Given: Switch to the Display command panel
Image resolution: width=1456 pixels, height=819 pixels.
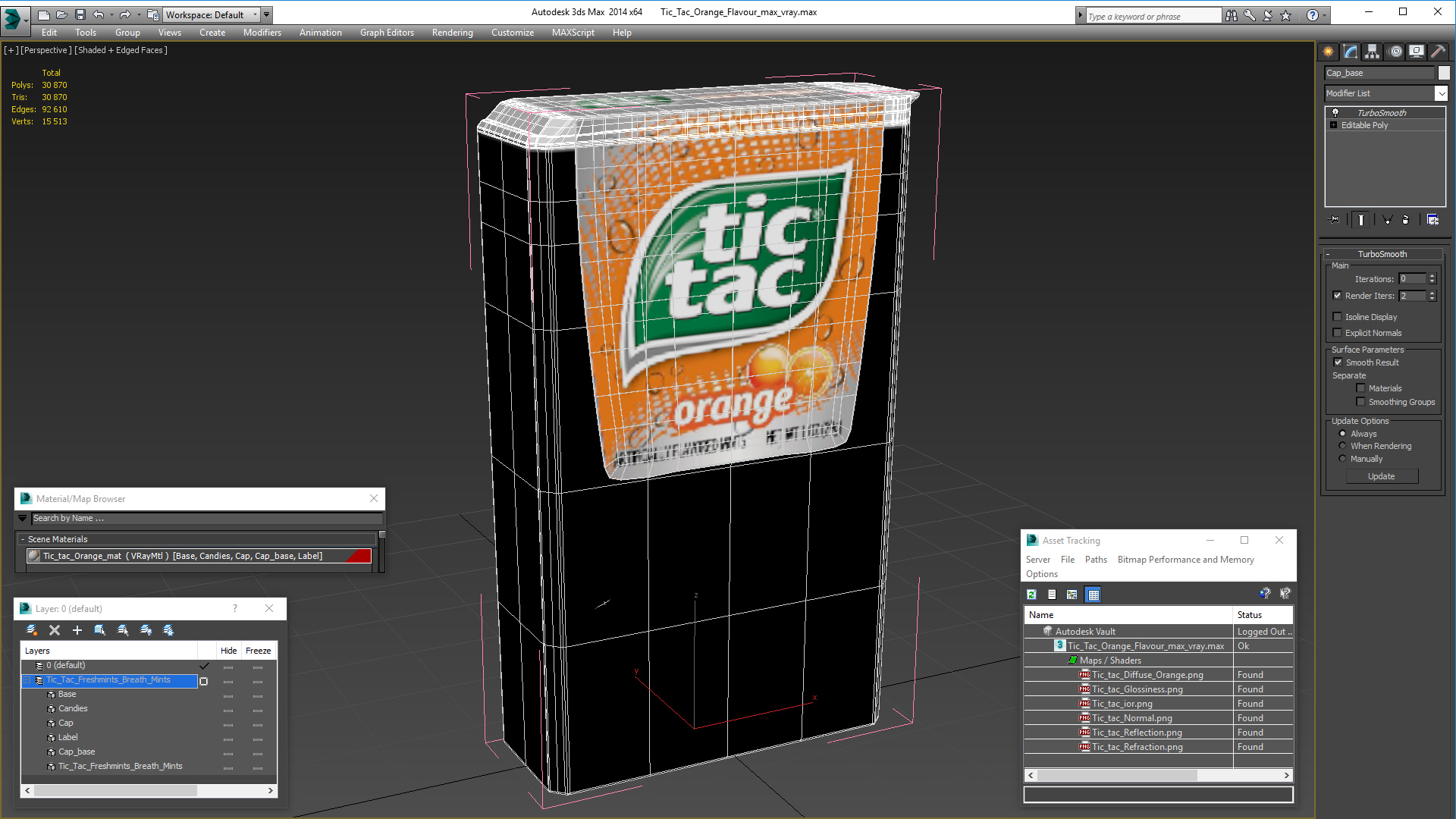Looking at the screenshot, I should [1417, 52].
